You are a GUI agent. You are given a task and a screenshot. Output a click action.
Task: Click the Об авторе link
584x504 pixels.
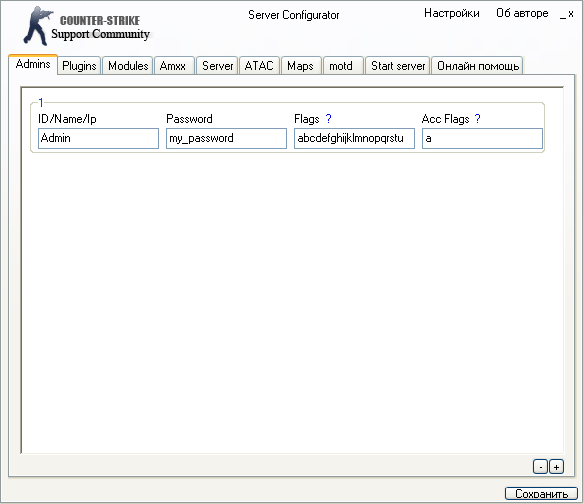tap(522, 13)
